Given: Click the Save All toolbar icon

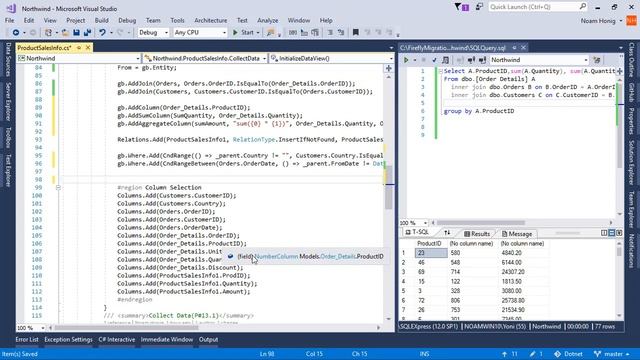Looking at the screenshot, I should tap(87, 32).
